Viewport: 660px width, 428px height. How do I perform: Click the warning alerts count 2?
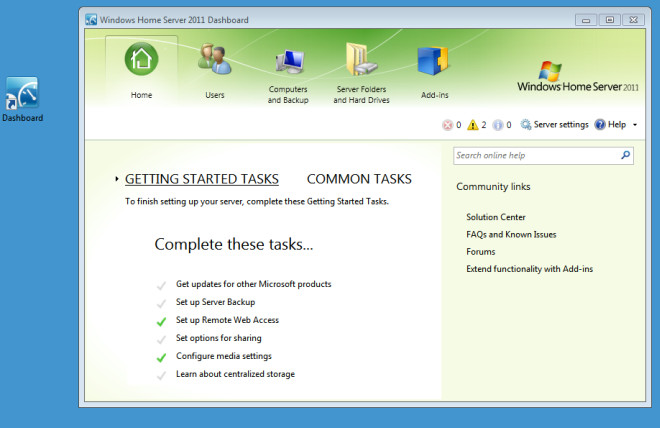point(484,125)
